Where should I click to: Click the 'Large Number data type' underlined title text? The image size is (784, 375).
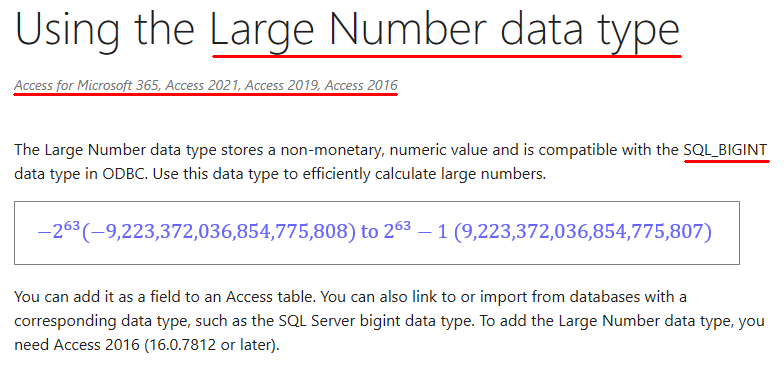click(445, 31)
